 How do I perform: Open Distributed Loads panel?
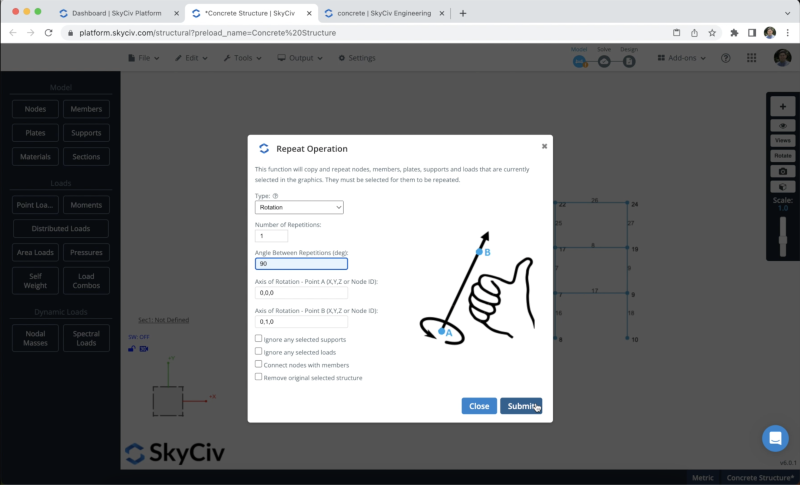tap(61, 228)
